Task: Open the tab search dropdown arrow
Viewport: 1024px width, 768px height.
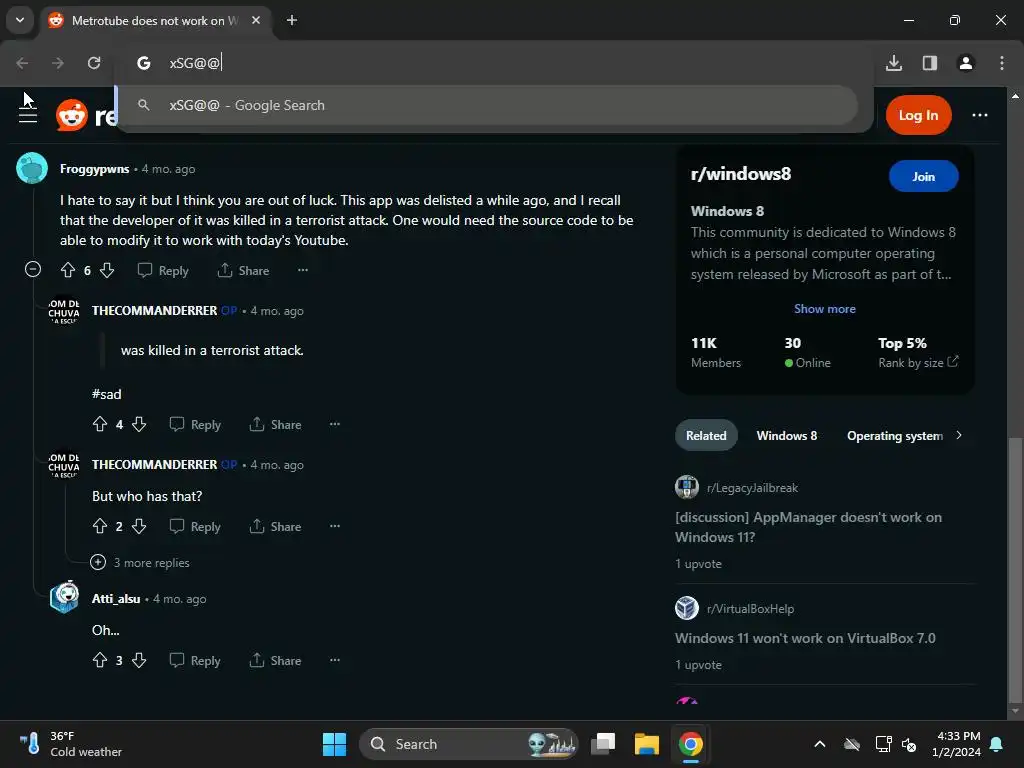Action: 20,20
